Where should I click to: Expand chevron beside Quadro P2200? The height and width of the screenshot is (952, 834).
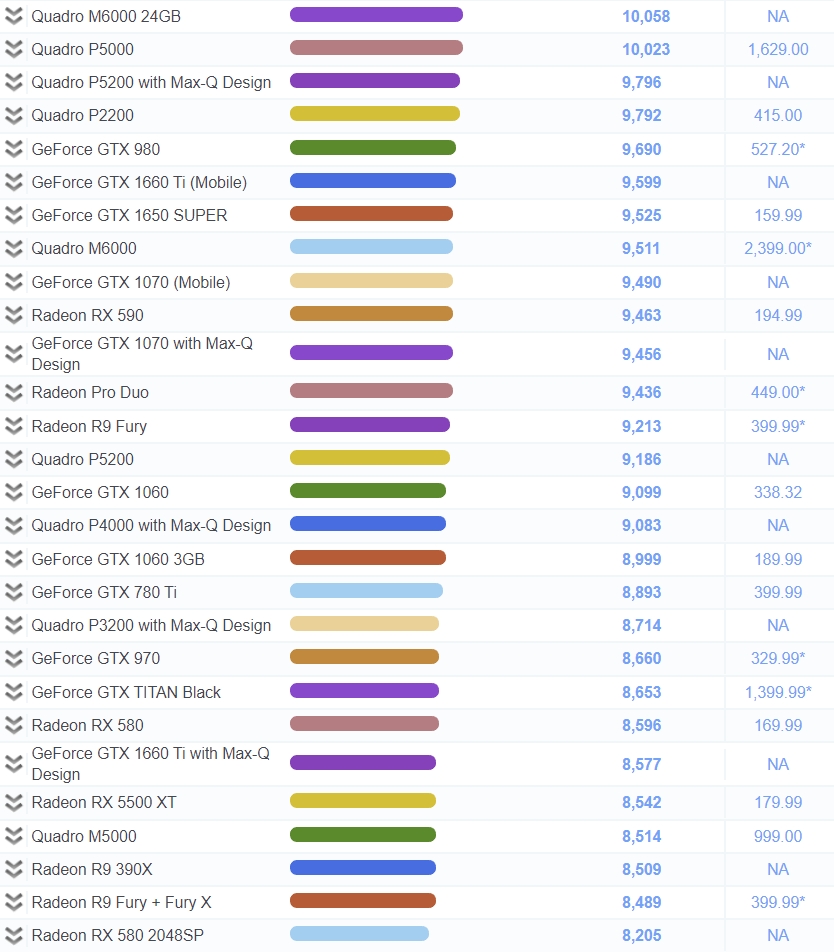pyautogui.click(x=13, y=115)
